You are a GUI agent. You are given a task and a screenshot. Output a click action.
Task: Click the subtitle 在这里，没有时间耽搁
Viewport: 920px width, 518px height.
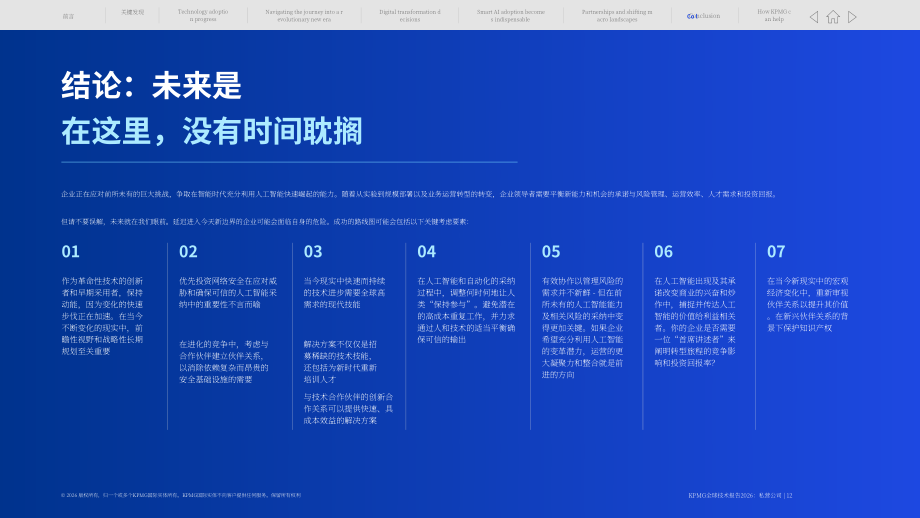click(x=212, y=131)
